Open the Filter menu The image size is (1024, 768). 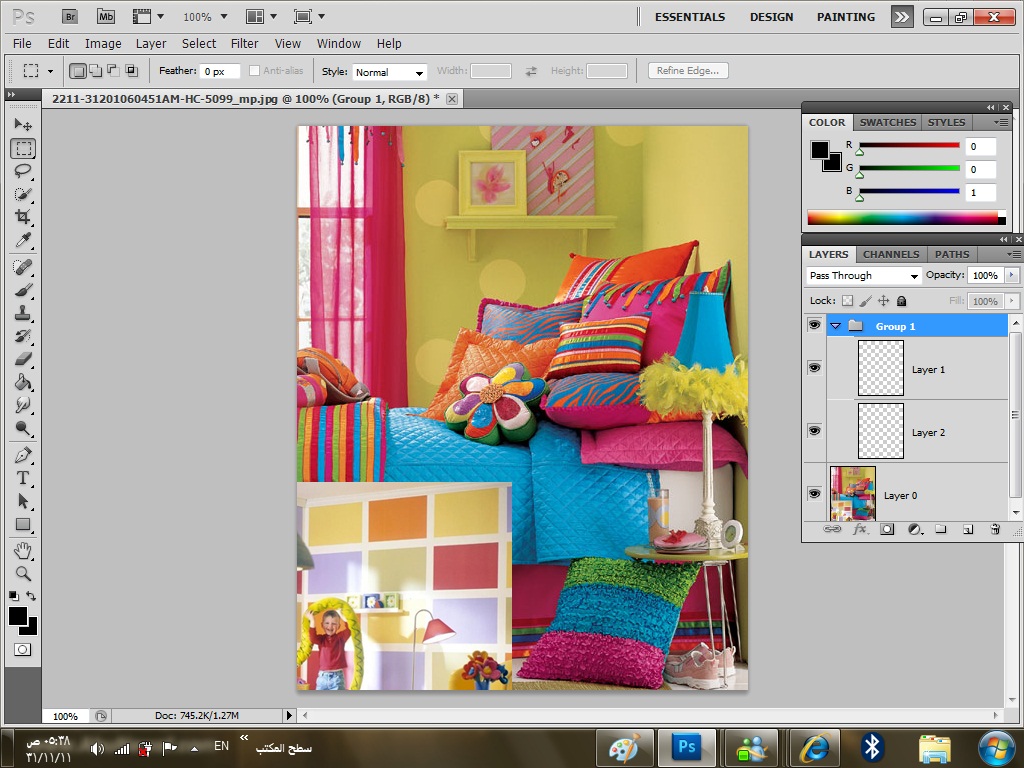point(244,44)
